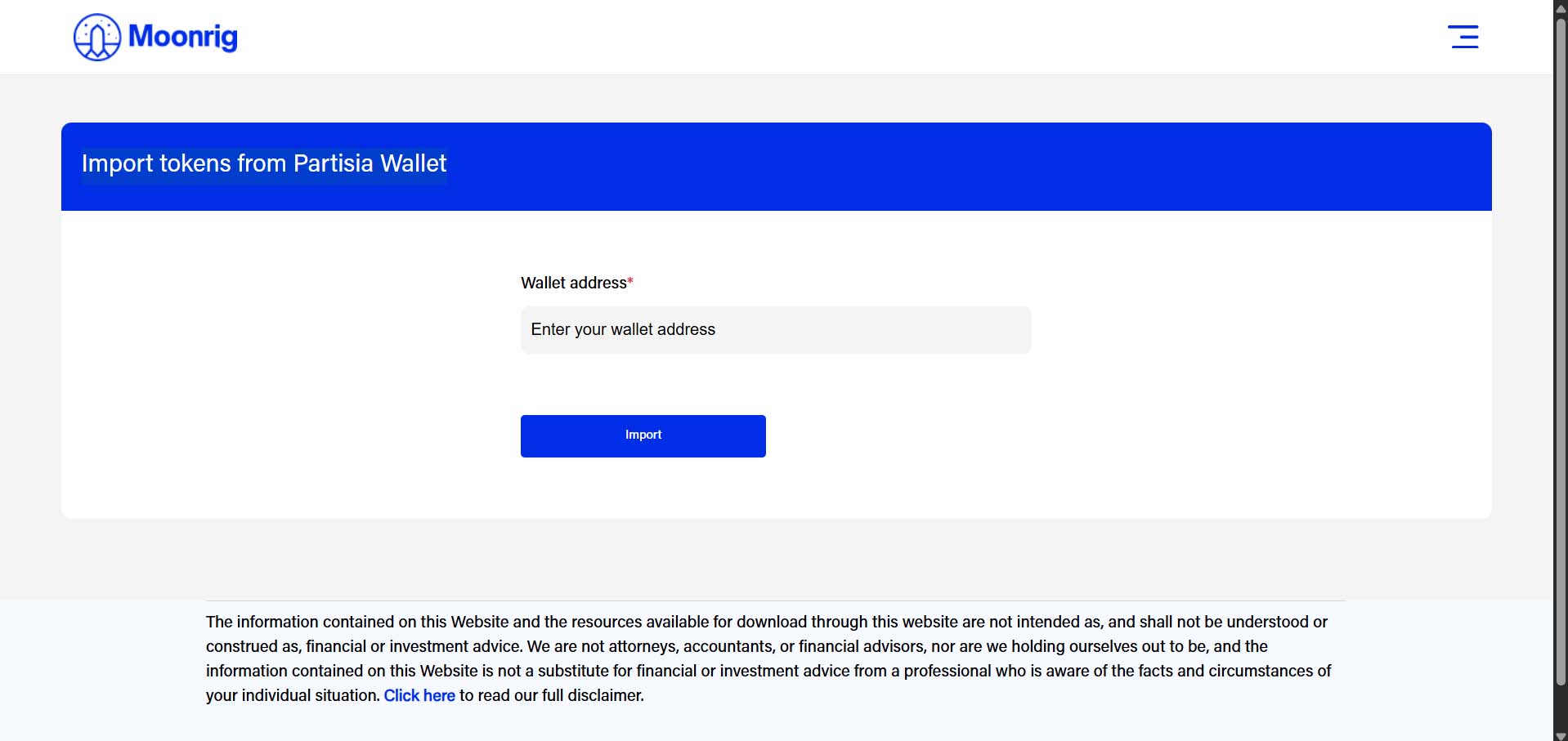Click the 'Wallet address' field label
This screenshot has height=741, width=1568.
pos(574,283)
